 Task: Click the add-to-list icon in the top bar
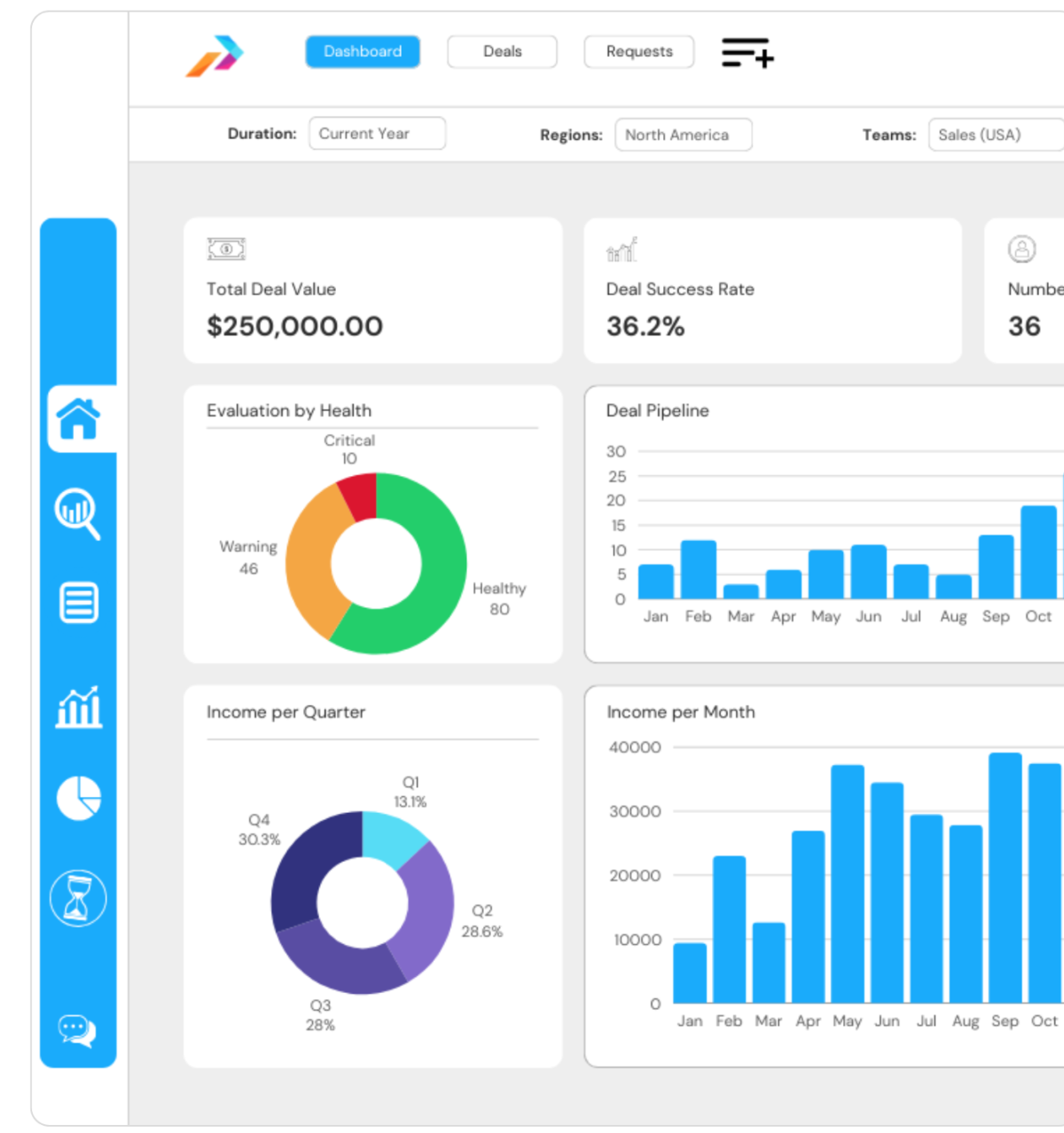tap(747, 52)
